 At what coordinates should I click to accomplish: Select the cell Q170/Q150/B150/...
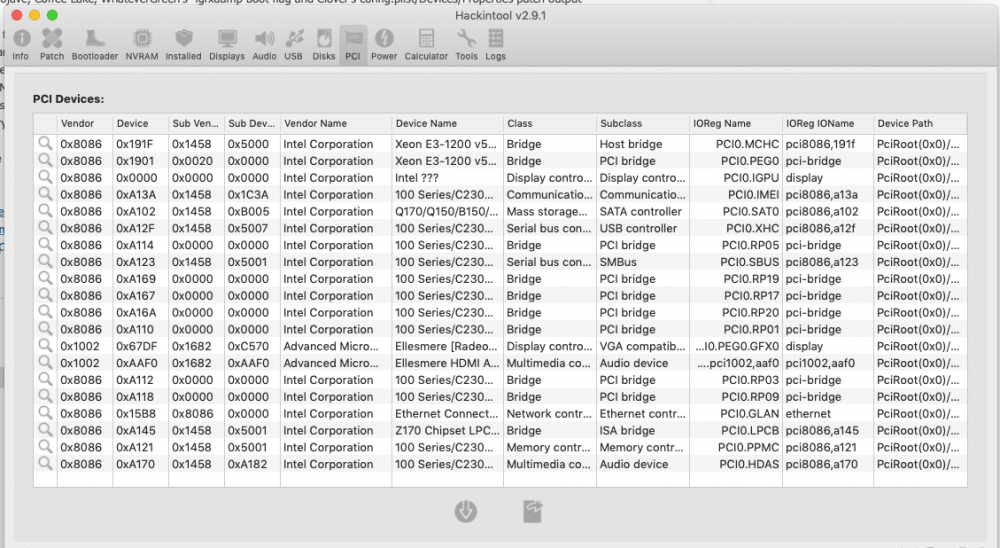pos(446,211)
